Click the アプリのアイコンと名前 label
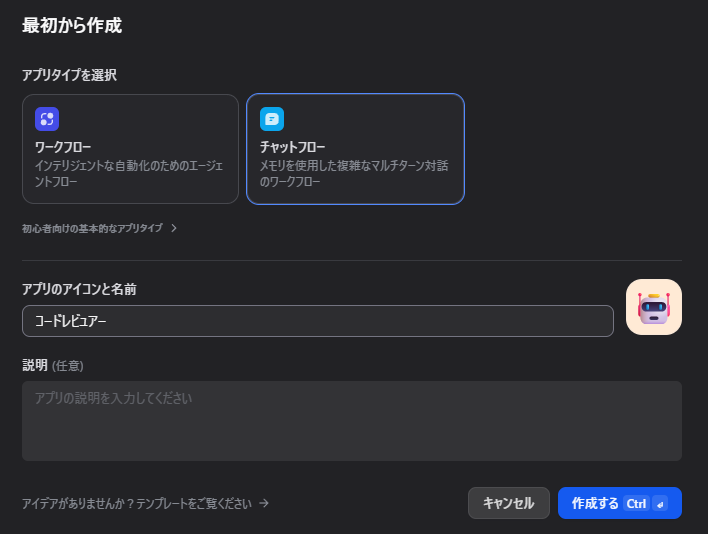The width and height of the screenshot is (708, 534). tap(79, 289)
